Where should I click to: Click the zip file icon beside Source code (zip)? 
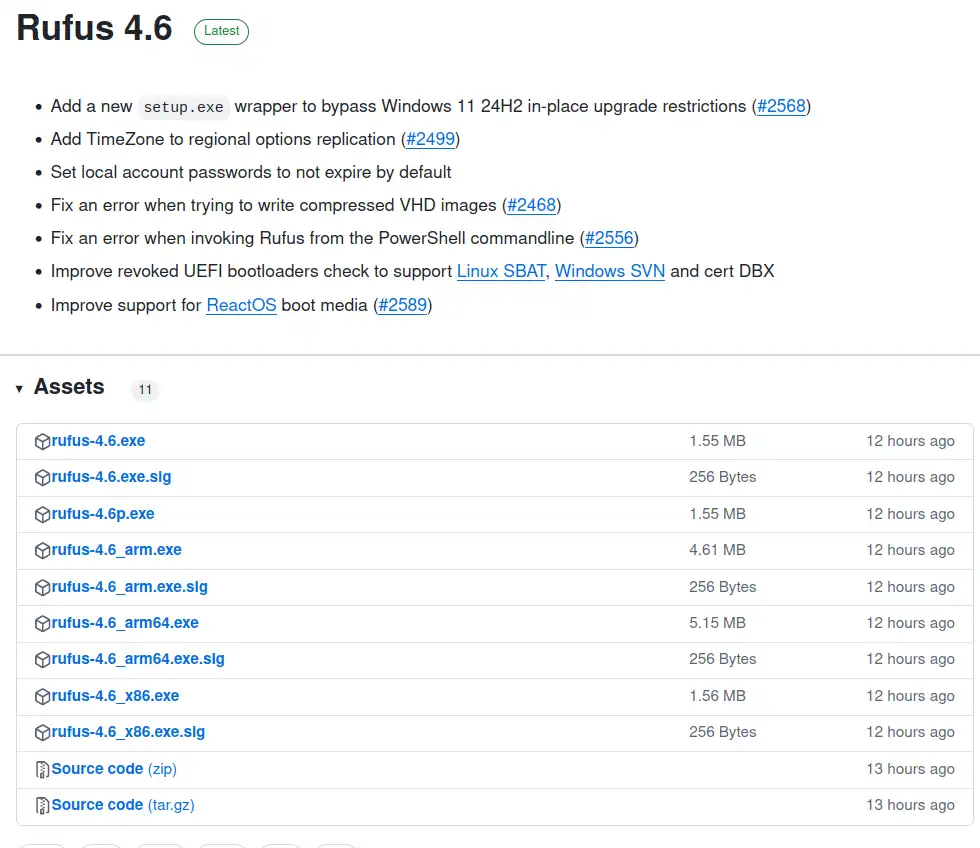pos(42,769)
